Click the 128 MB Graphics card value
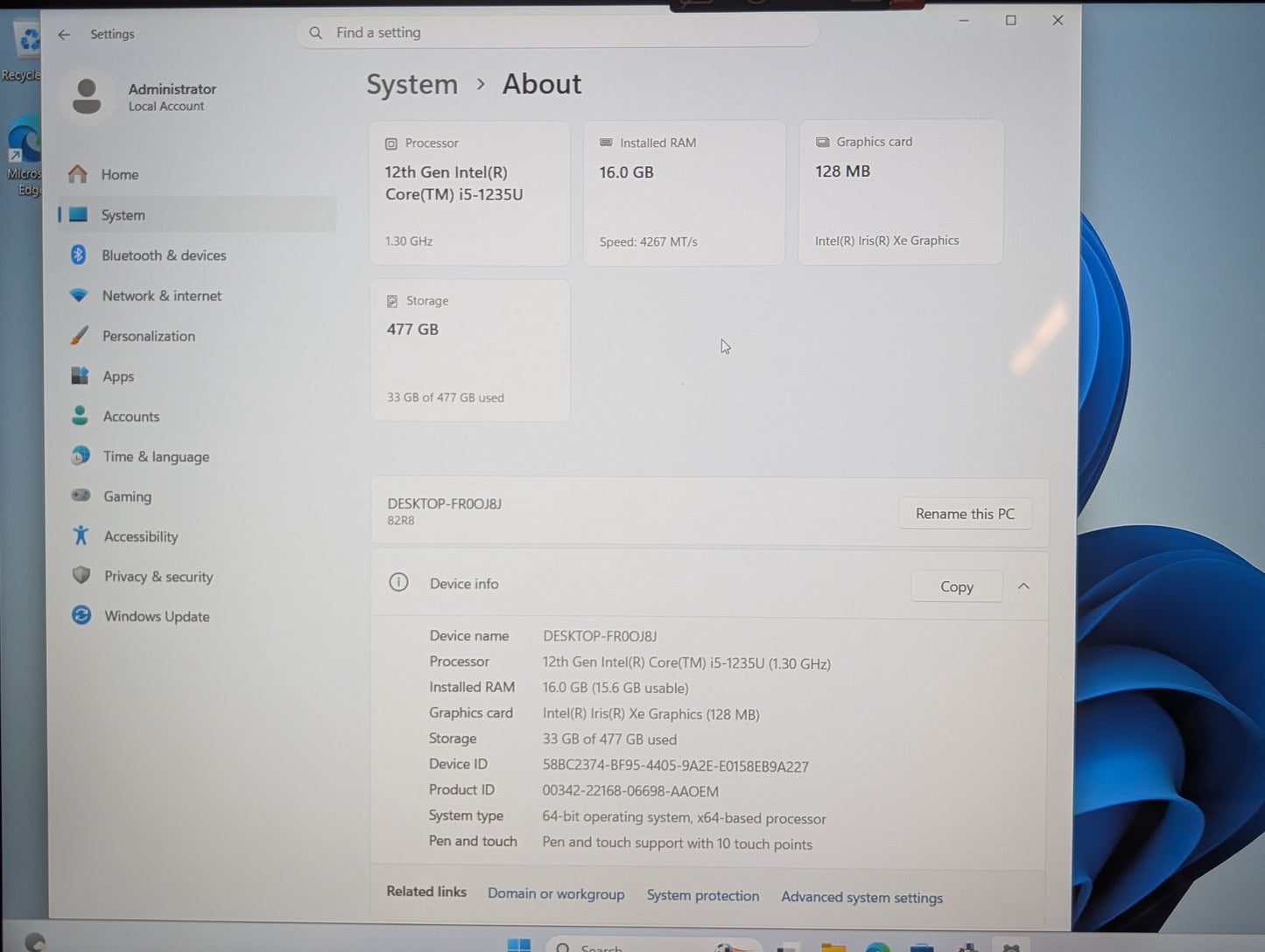This screenshot has width=1265, height=952. point(842,171)
